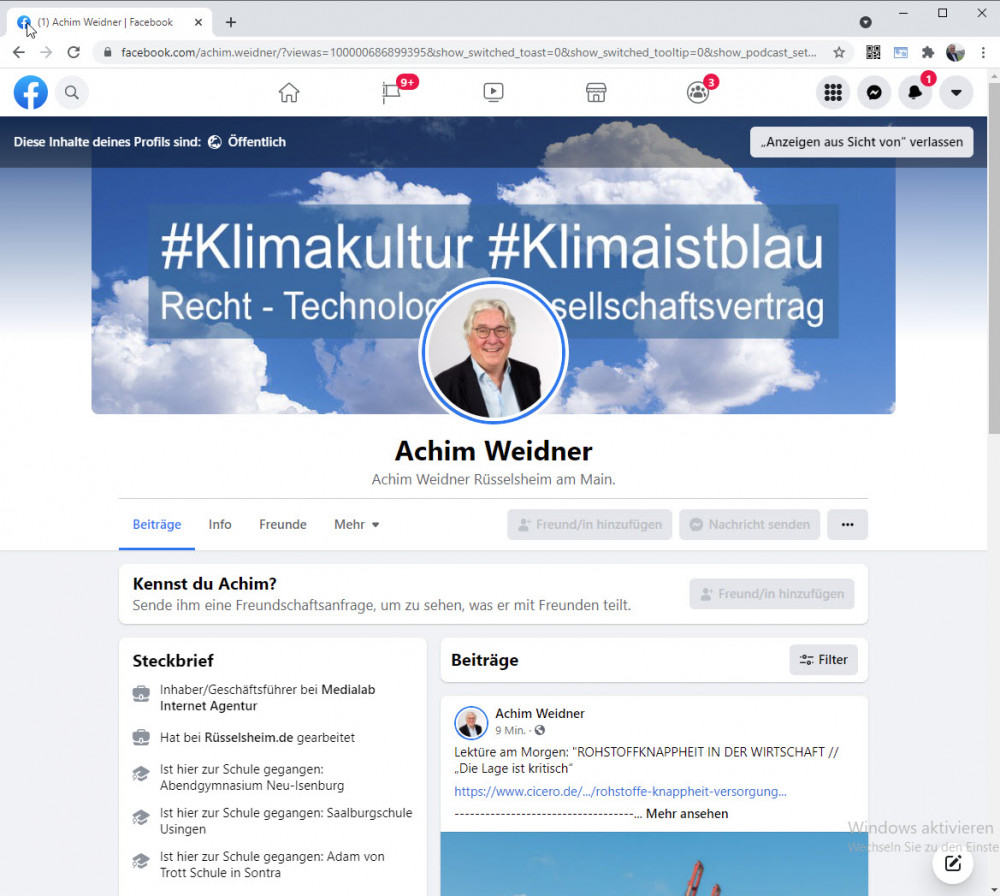Open the three-dot profile options menu
The width and height of the screenshot is (1000, 896).
[847, 525]
